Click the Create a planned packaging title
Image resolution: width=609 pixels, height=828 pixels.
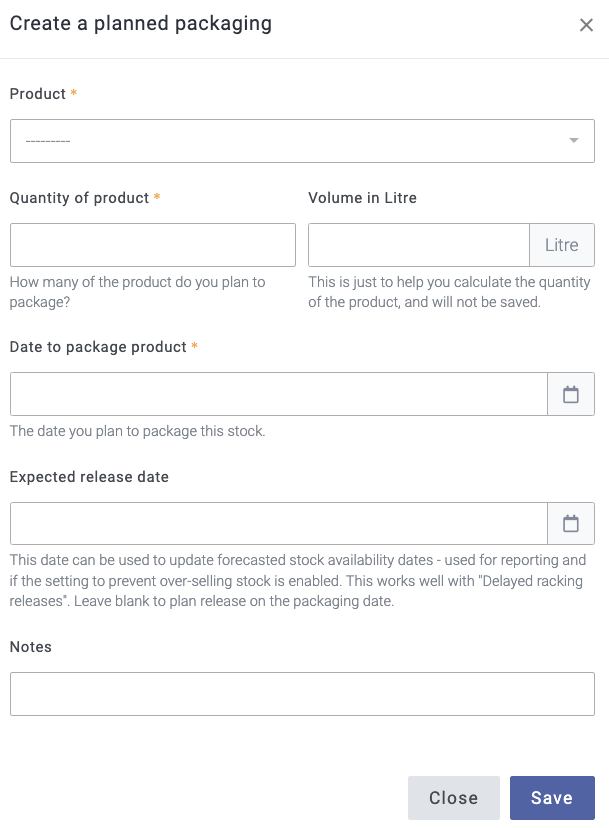tap(141, 24)
